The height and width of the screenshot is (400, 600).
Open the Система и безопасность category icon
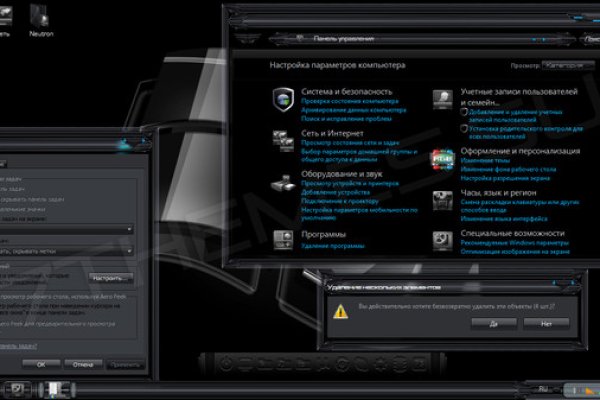pyautogui.click(x=282, y=99)
